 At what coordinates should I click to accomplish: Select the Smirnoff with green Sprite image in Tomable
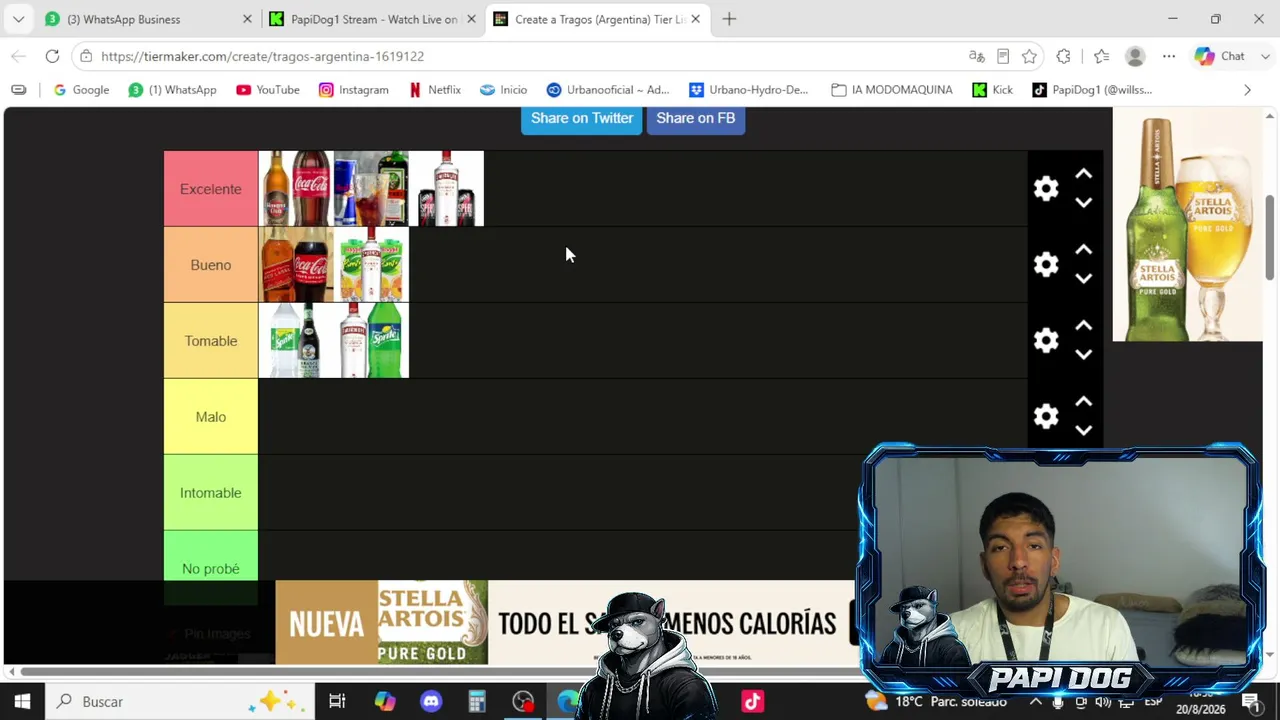coord(371,341)
